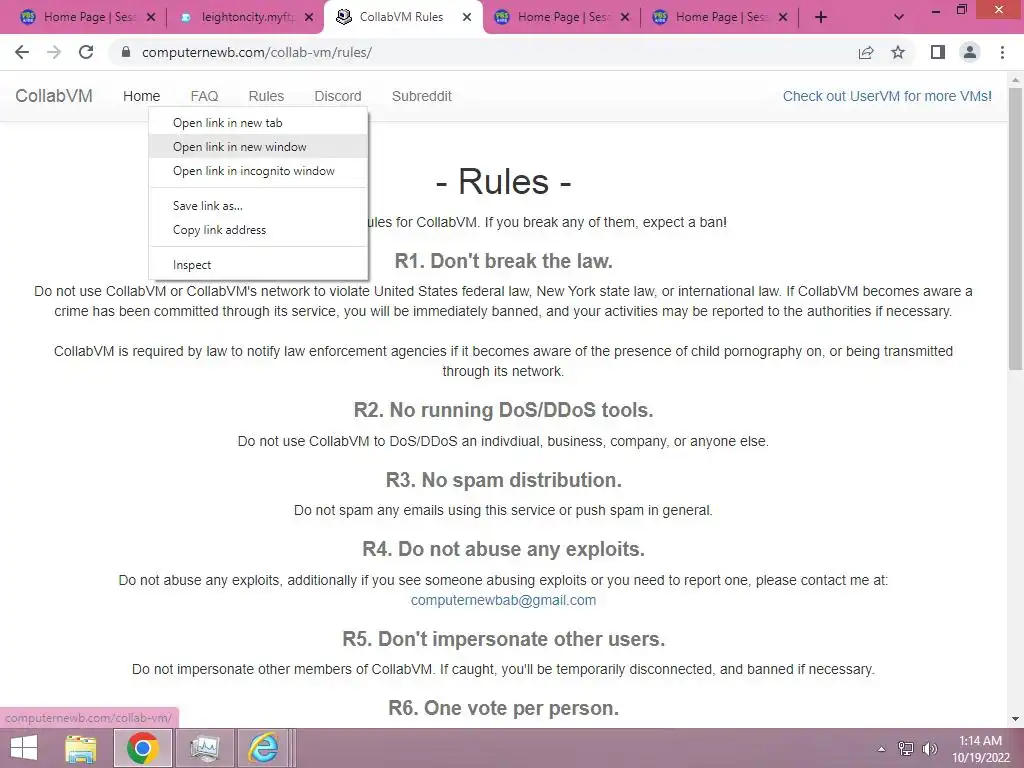
Task: Click the R4. Do not abuse any exploits heading
Action: click(x=504, y=549)
